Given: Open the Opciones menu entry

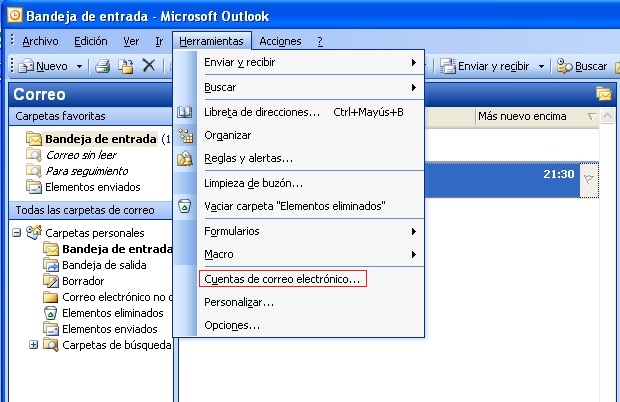Looking at the screenshot, I should [232, 325].
